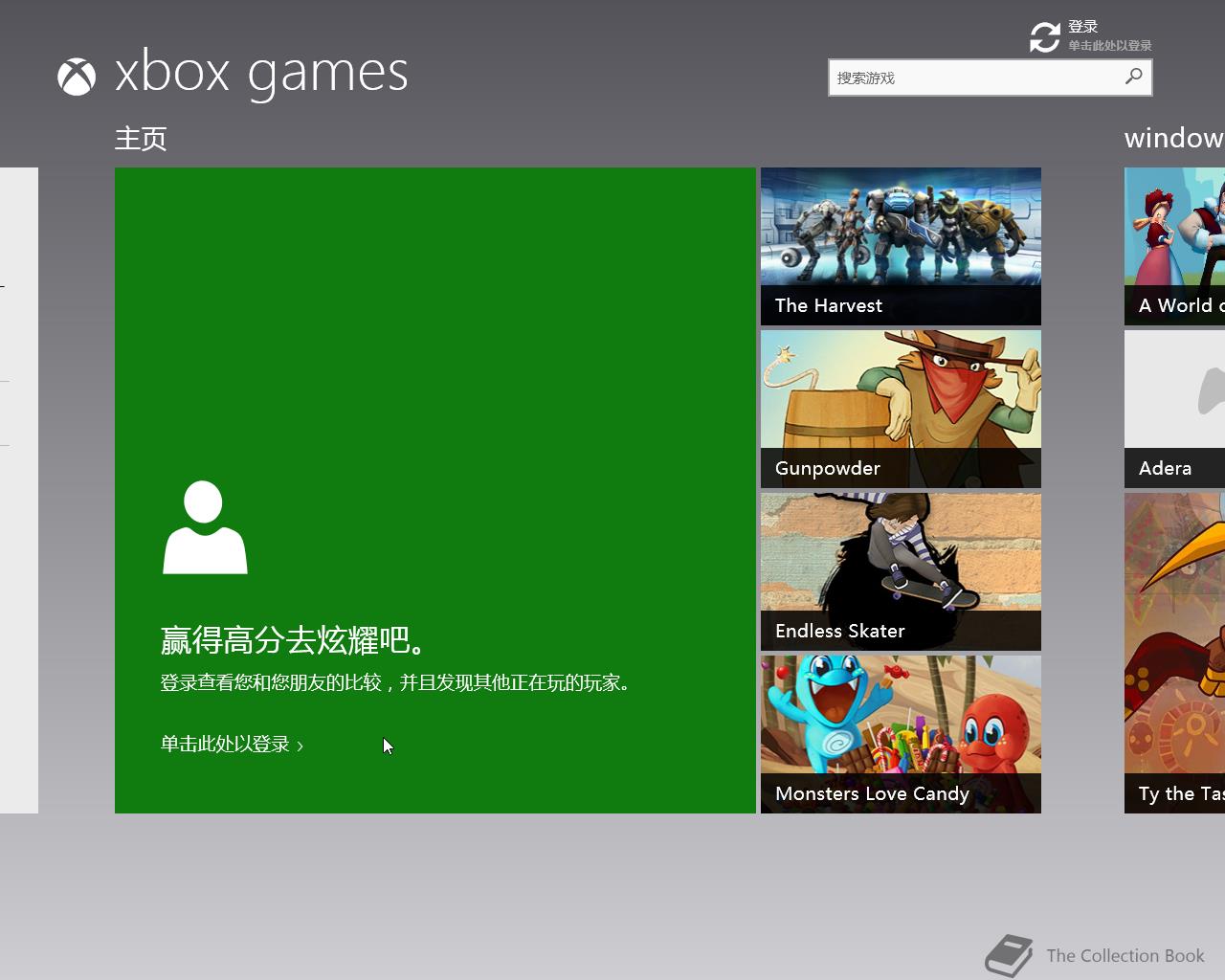This screenshot has width=1225, height=980.
Task: Click the user profile silhouette icon
Action: (205, 527)
